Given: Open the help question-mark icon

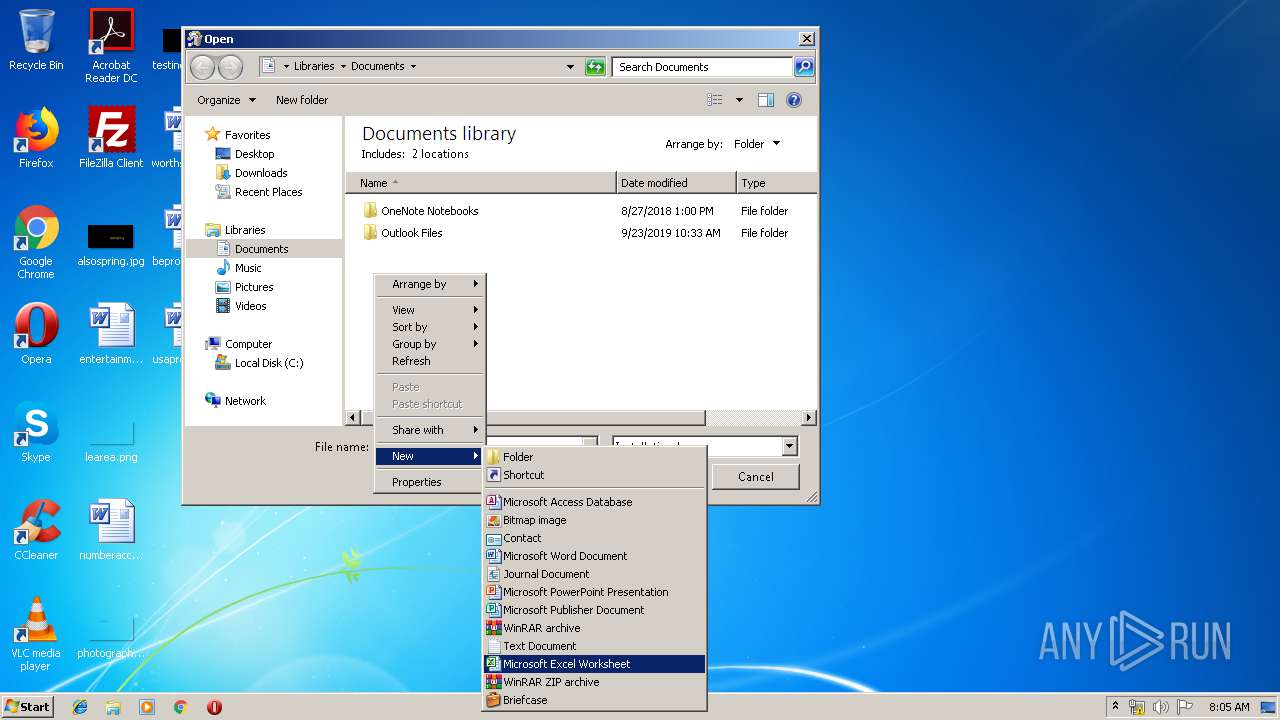Looking at the screenshot, I should tap(794, 100).
